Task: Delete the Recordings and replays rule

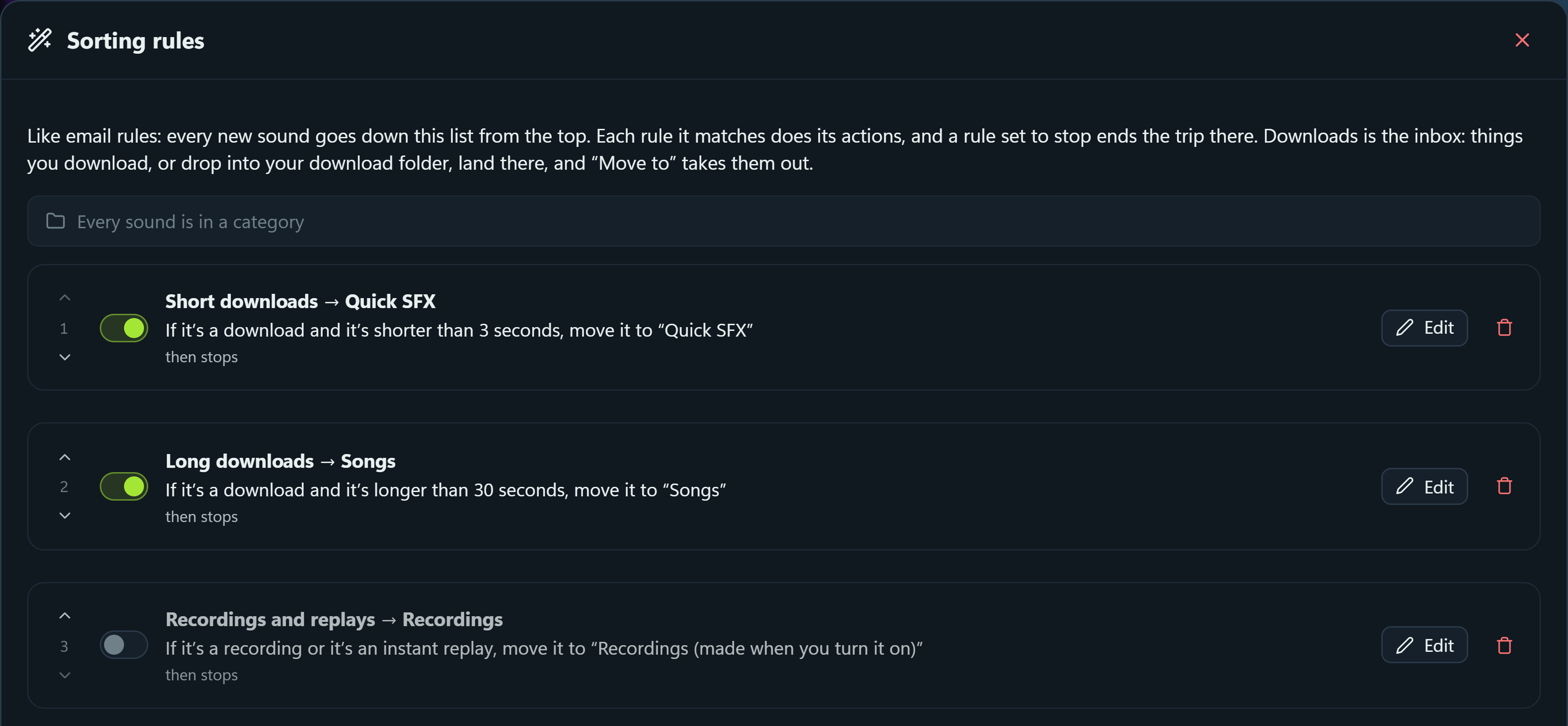Action: 1504,645
